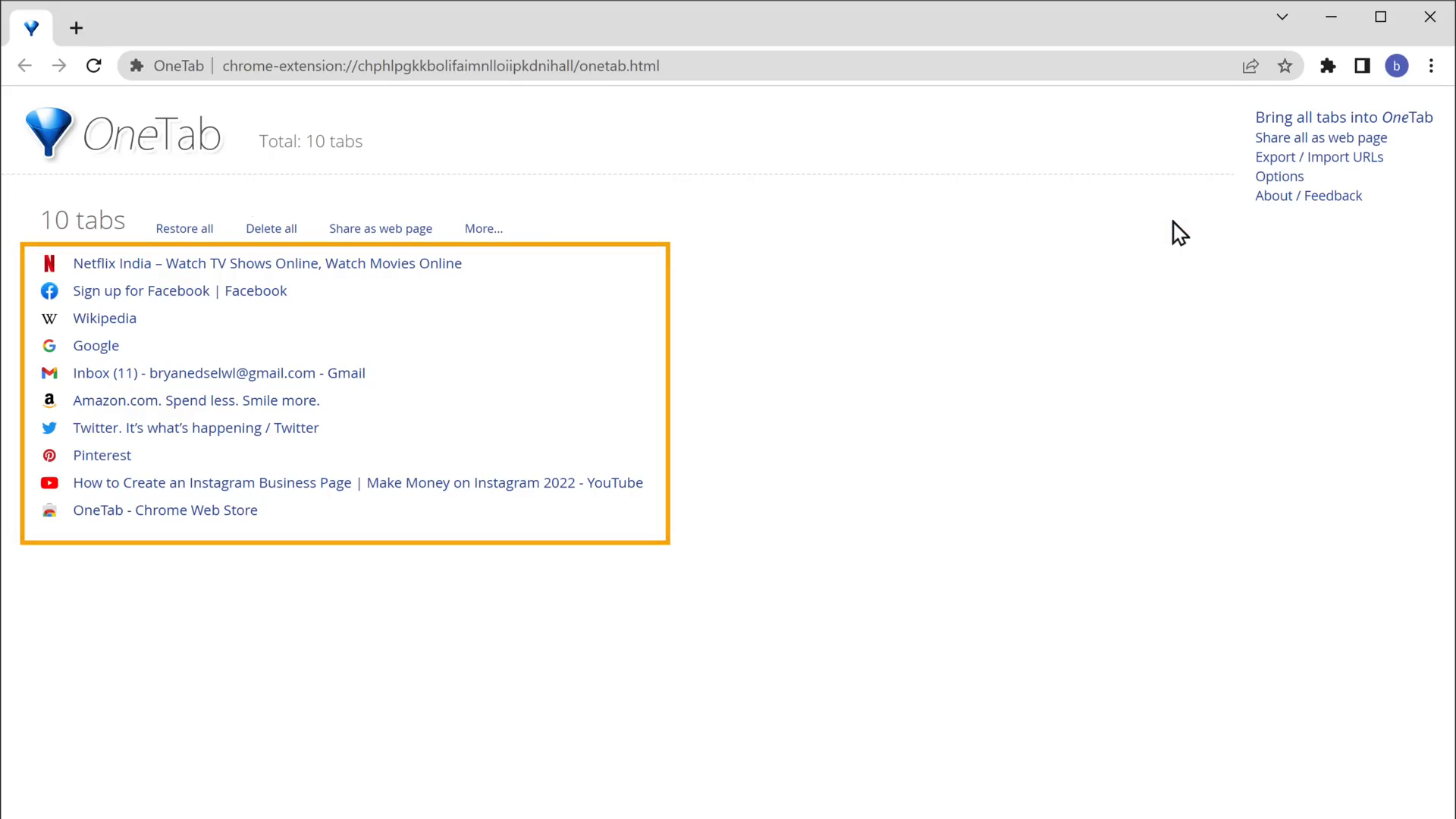Maximize the browser window
Viewport: 1456px width, 819px height.
click(x=1380, y=17)
